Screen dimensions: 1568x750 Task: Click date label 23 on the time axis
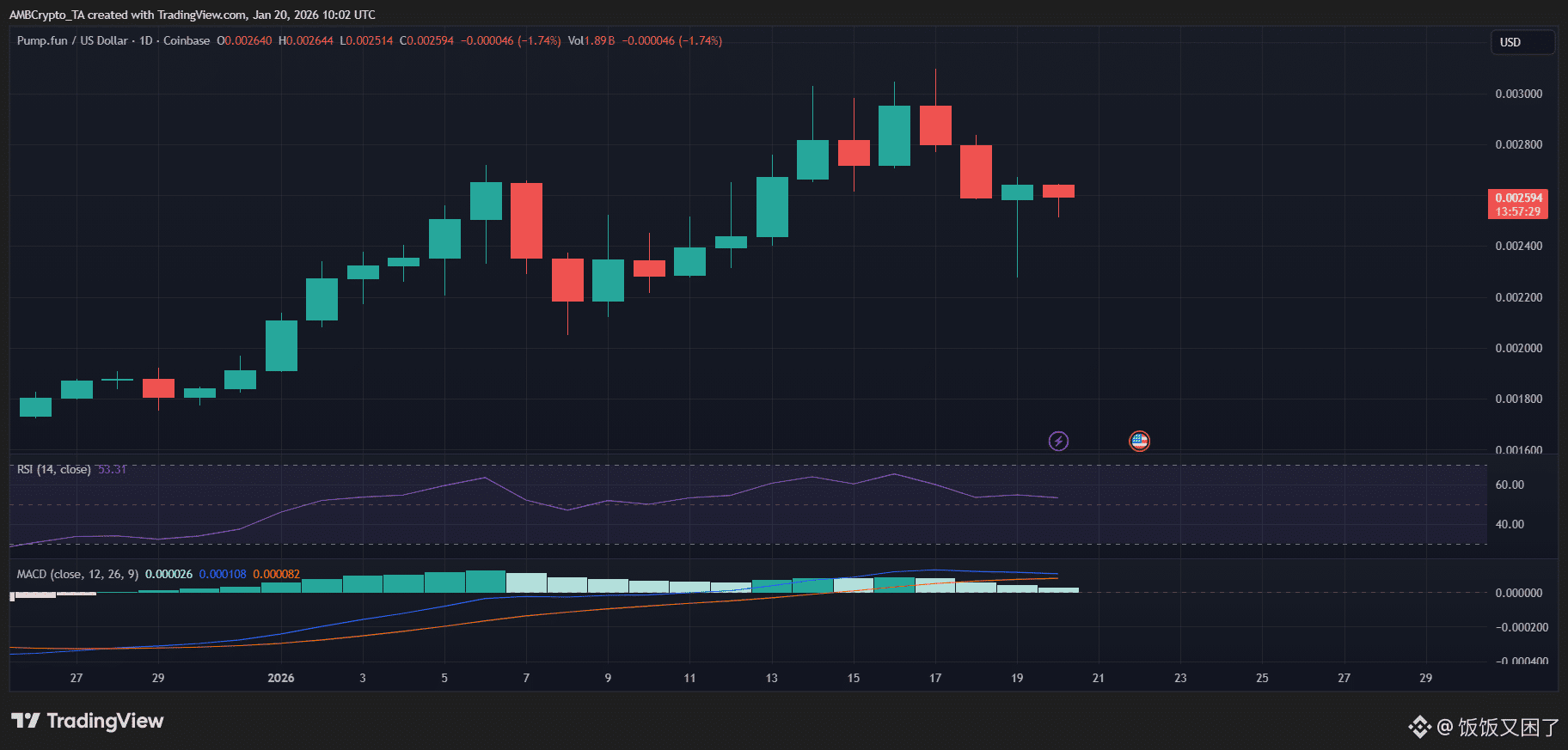click(1180, 678)
